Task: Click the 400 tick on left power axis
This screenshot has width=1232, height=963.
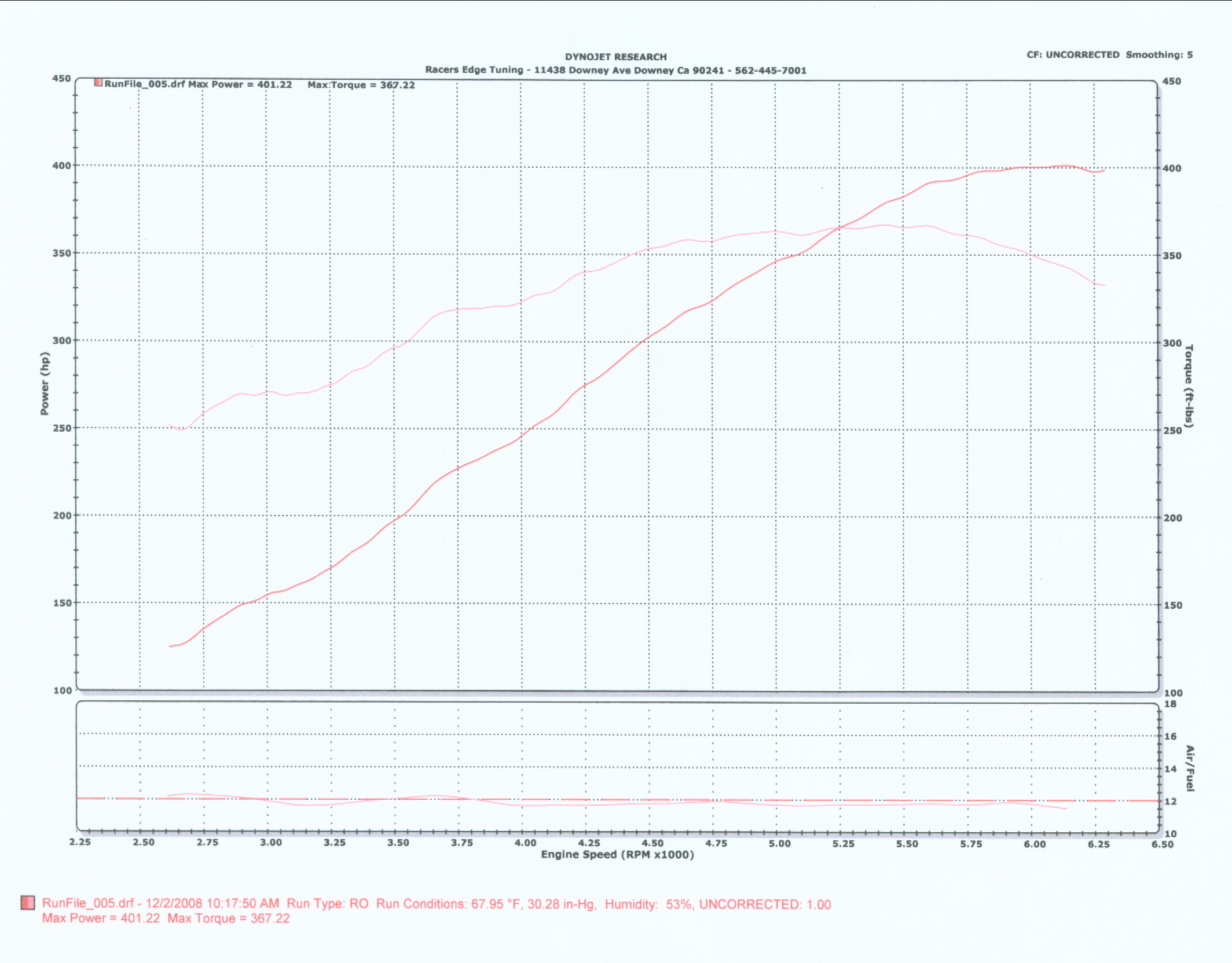Action: [61, 166]
